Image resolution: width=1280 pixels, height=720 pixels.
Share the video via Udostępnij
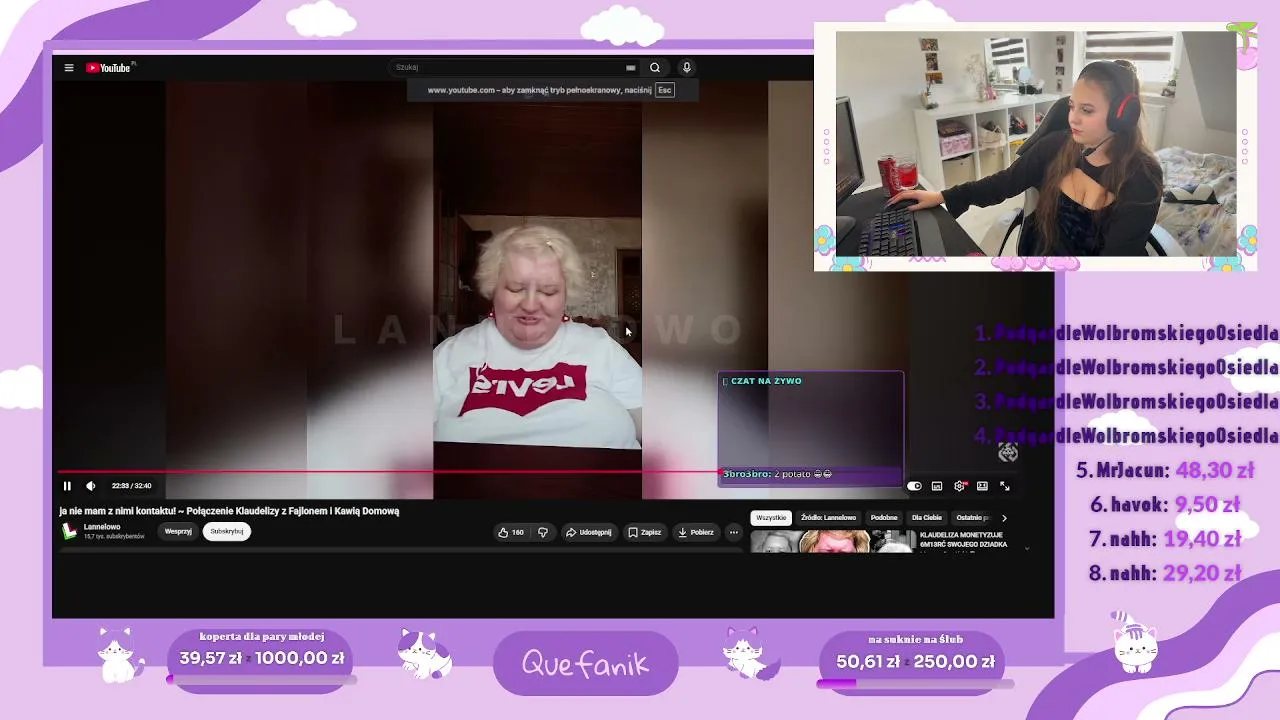coord(588,532)
